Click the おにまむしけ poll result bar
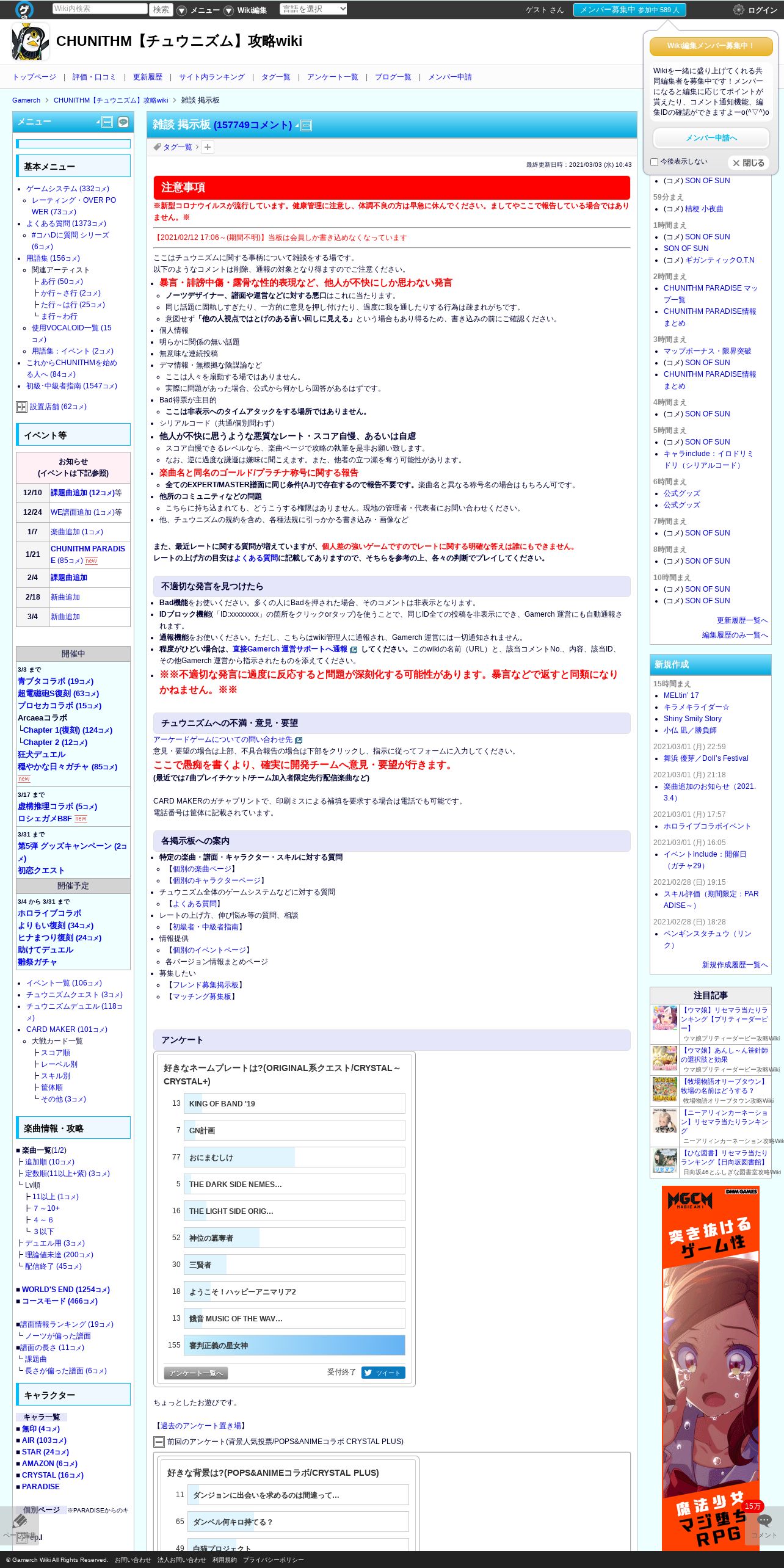The width and height of the screenshot is (784, 1568). (x=294, y=1157)
